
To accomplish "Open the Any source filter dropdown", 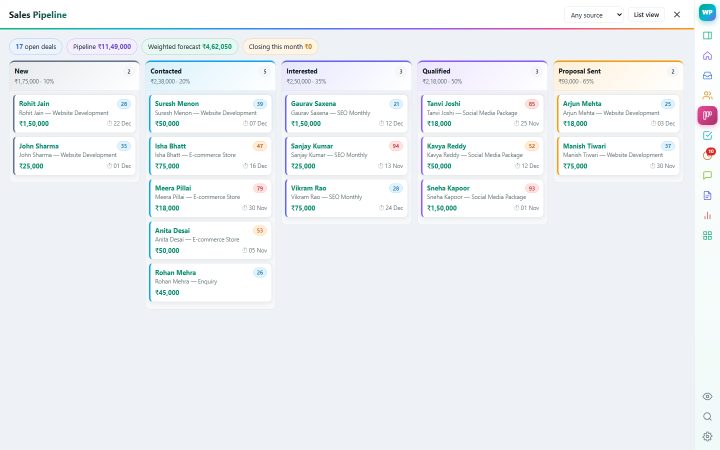I will click(x=594, y=15).
